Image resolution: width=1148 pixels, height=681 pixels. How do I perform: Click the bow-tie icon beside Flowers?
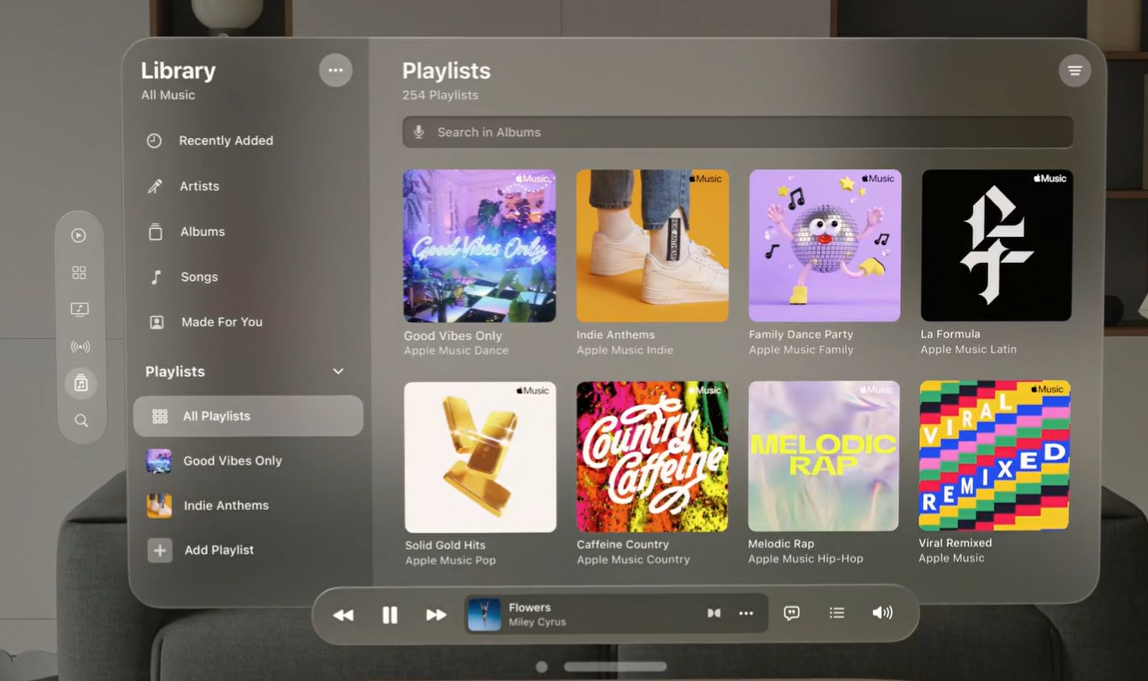click(x=714, y=613)
